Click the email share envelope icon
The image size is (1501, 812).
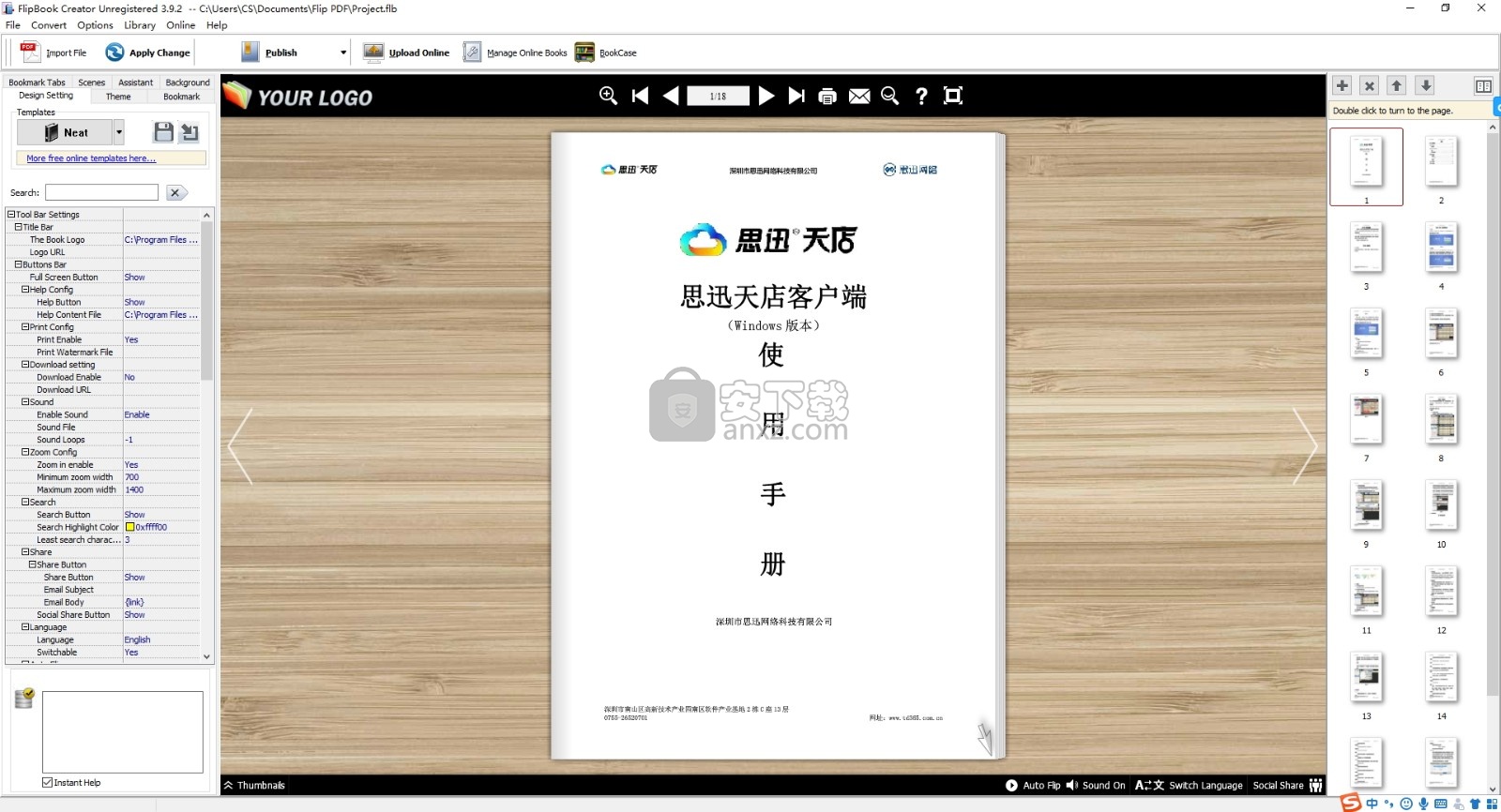(859, 96)
